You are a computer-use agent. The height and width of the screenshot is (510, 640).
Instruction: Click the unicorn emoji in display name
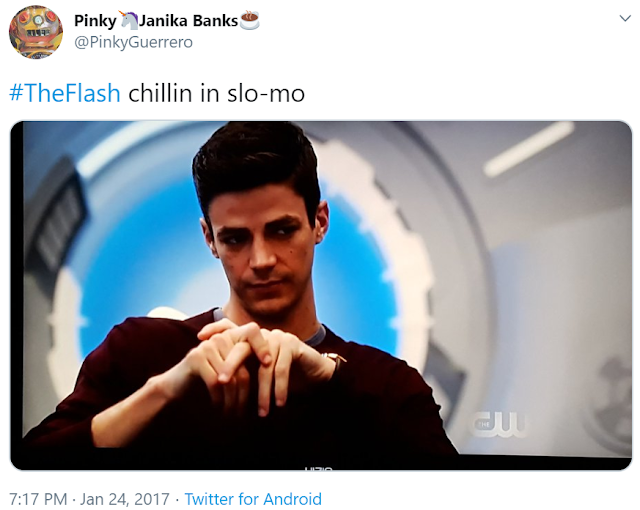(128, 20)
